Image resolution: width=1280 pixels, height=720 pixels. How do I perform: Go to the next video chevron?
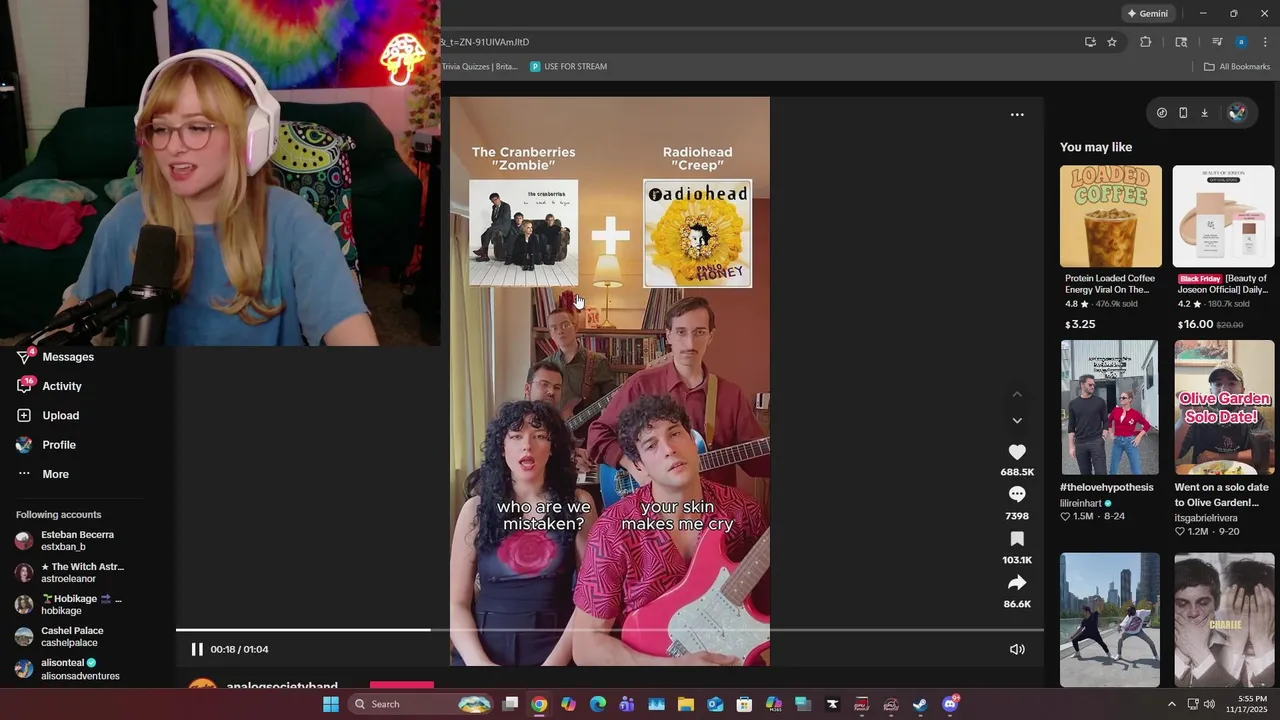click(x=1017, y=421)
